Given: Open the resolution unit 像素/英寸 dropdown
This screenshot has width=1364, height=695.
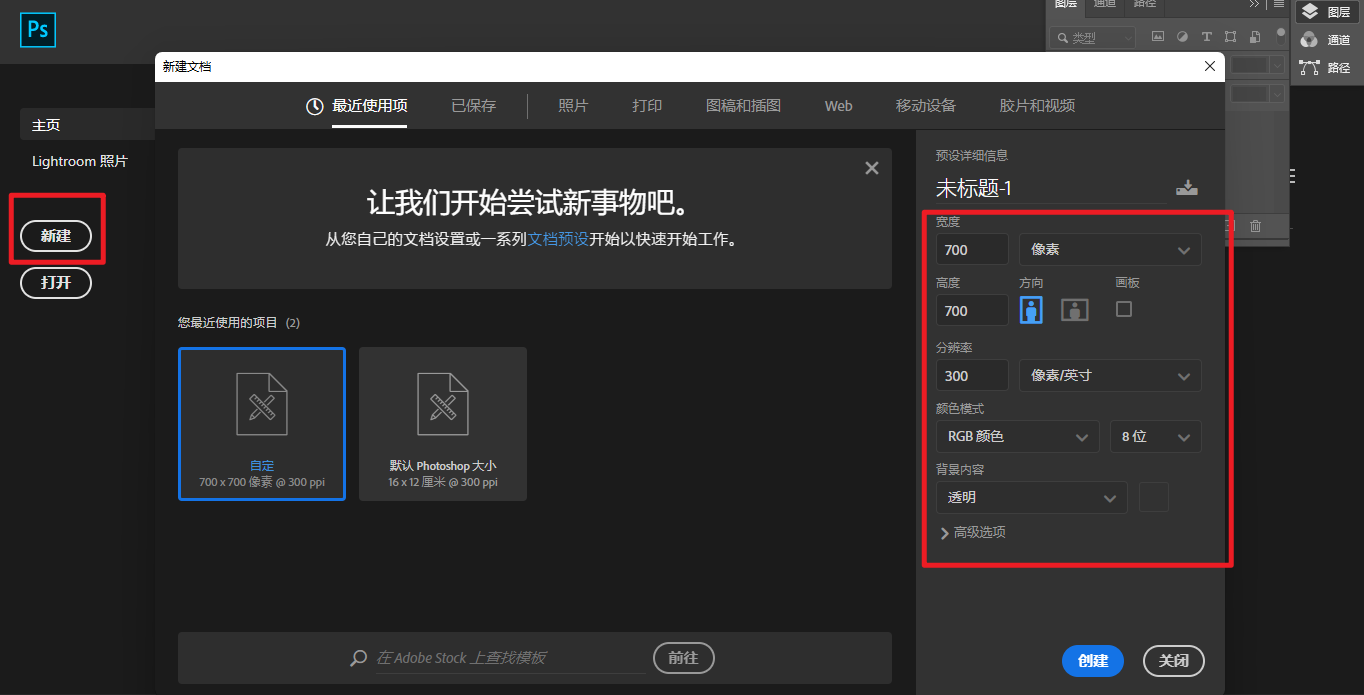Looking at the screenshot, I should 1110,376.
